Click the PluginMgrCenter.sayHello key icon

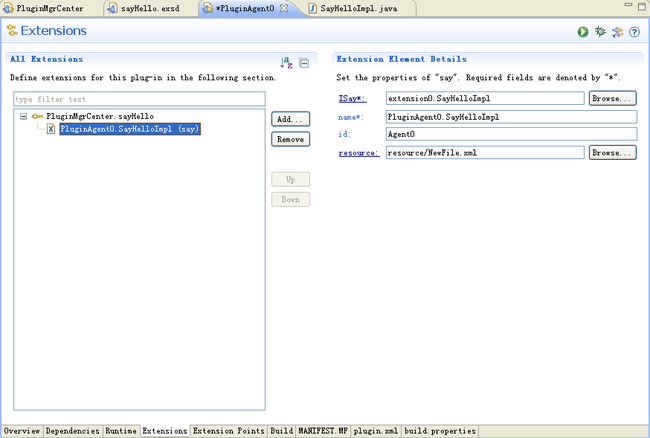coord(37,116)
